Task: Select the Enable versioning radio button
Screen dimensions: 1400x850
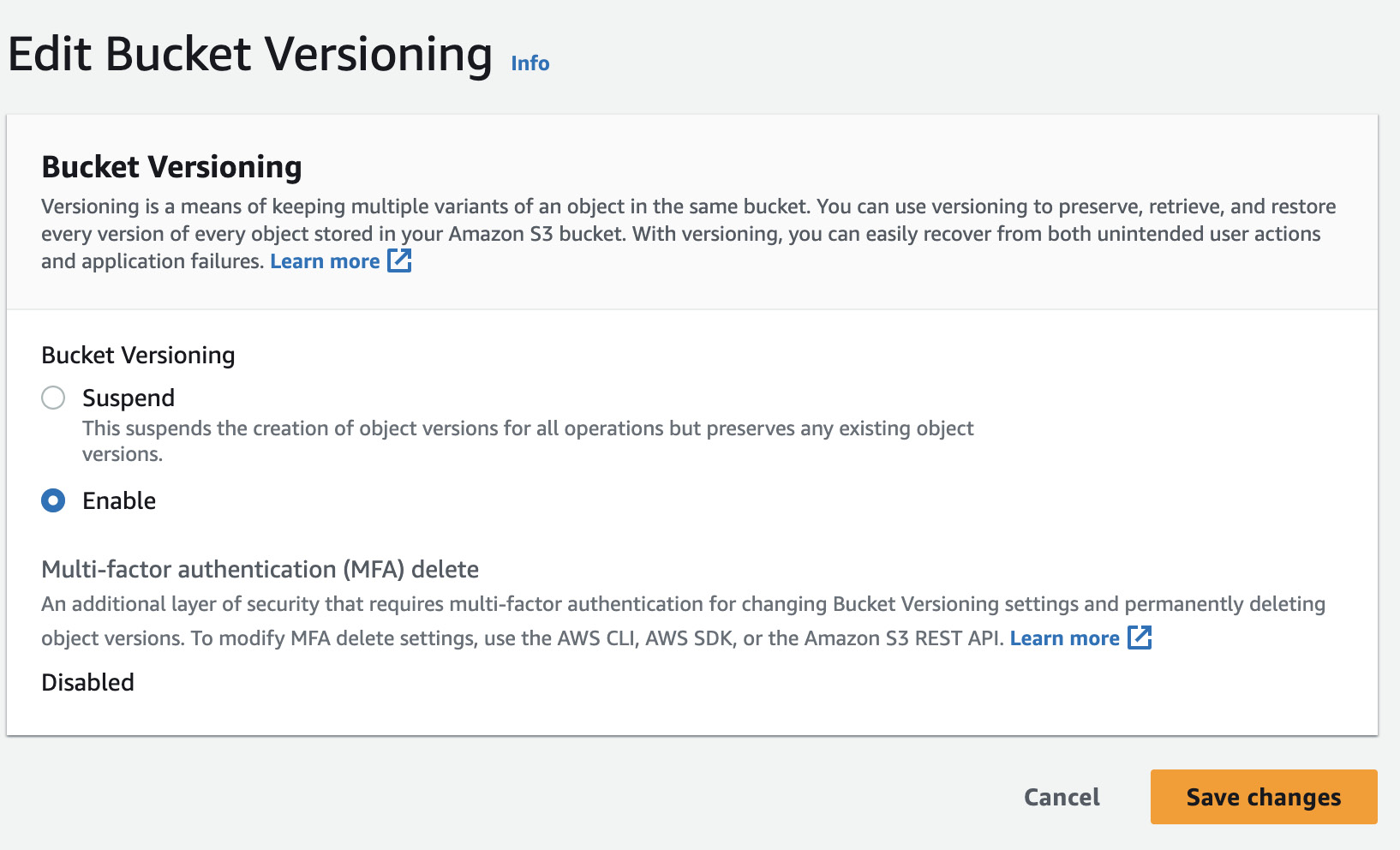Action: click(x=53, y=500)
